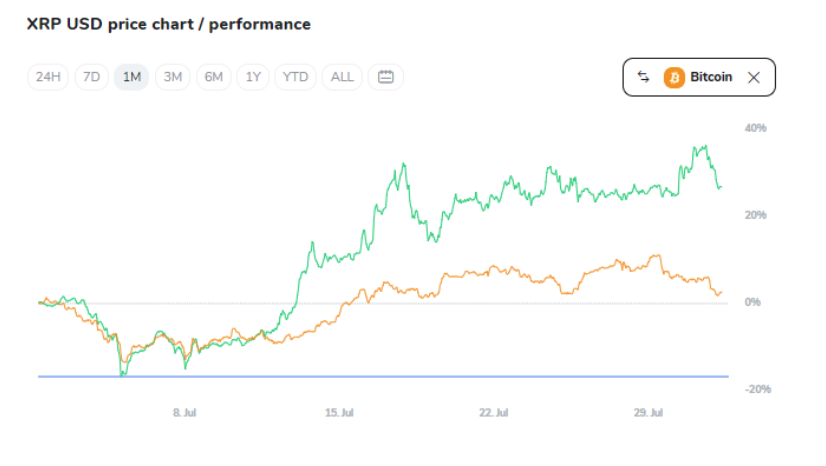Click the orange Bitcoin logo icon
The image size is (826, 466).
tap(674, 77)
